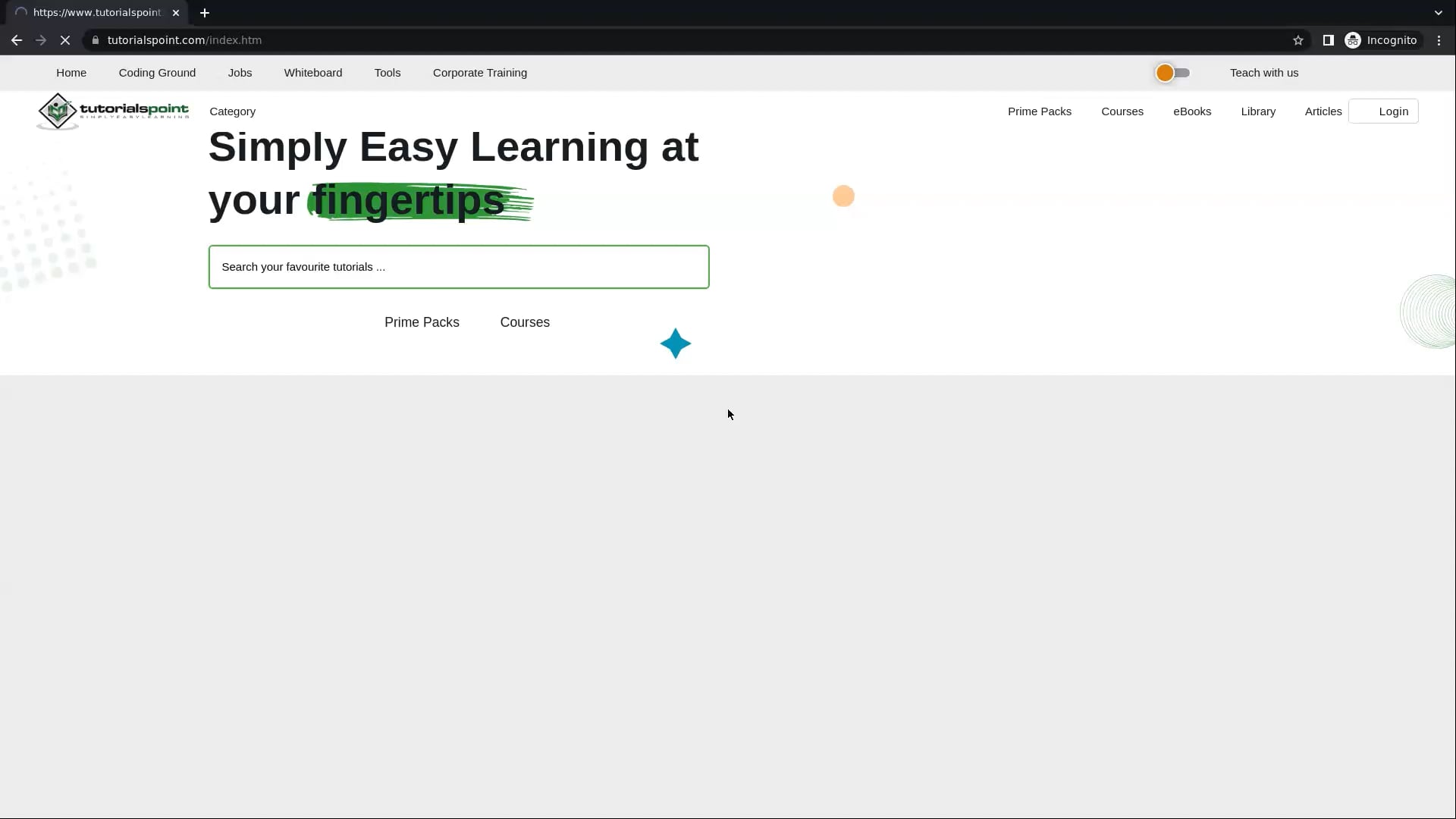This screenshot has height=819, width=1456.
Task: Click the search tutorials input field
Action: (458, 266)
